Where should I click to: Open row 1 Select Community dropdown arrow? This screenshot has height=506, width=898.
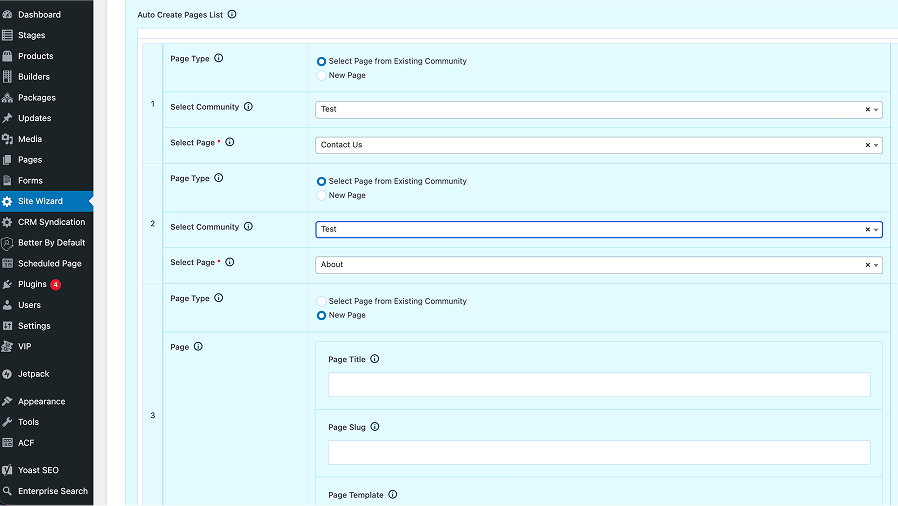tap(876, 110)
